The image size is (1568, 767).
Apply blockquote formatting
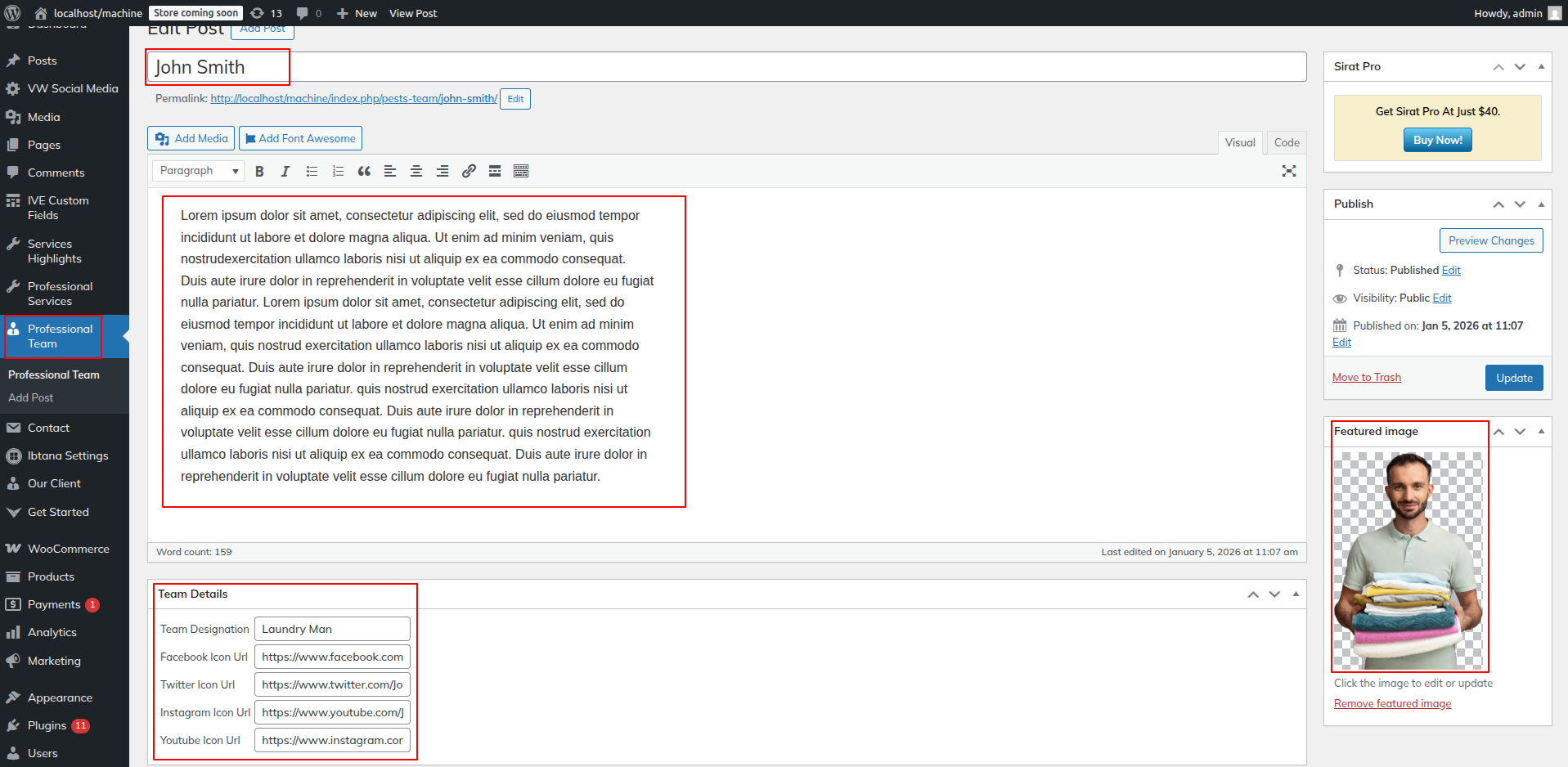pos(364,171)
